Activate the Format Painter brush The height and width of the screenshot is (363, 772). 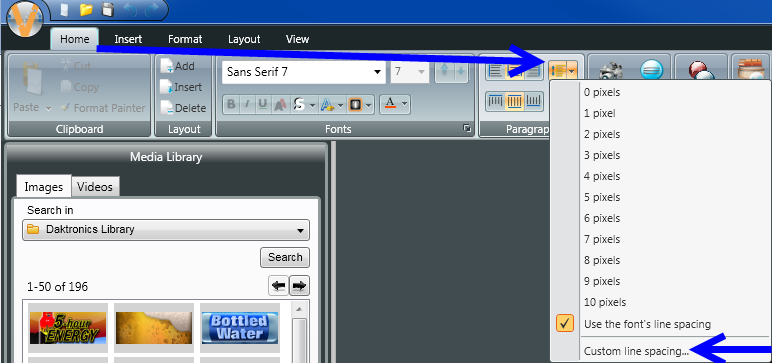click(x=102, y=108)
